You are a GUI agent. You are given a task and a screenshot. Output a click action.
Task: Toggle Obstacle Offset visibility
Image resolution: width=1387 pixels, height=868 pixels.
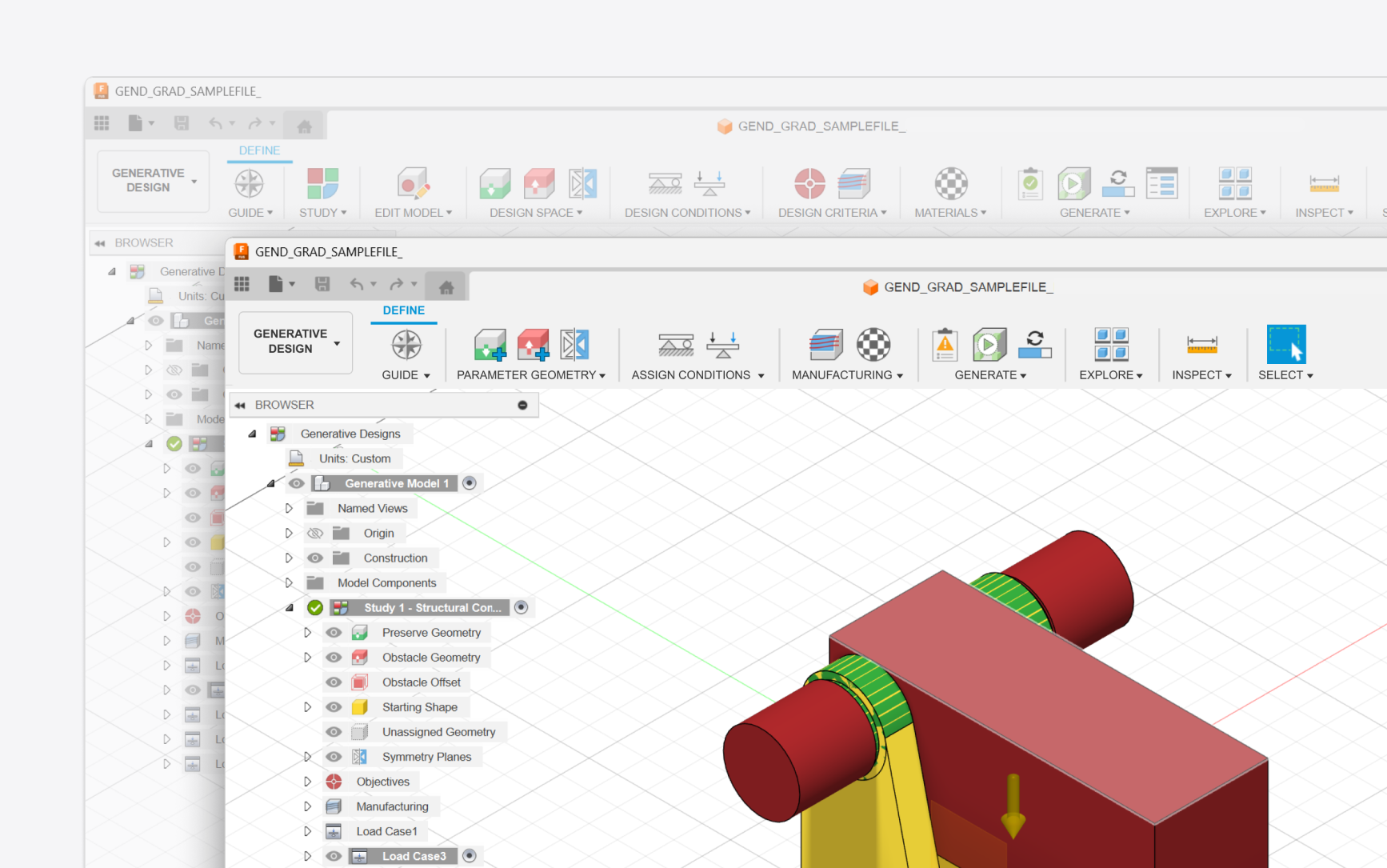pyautogui.click(x=334, y=682)
